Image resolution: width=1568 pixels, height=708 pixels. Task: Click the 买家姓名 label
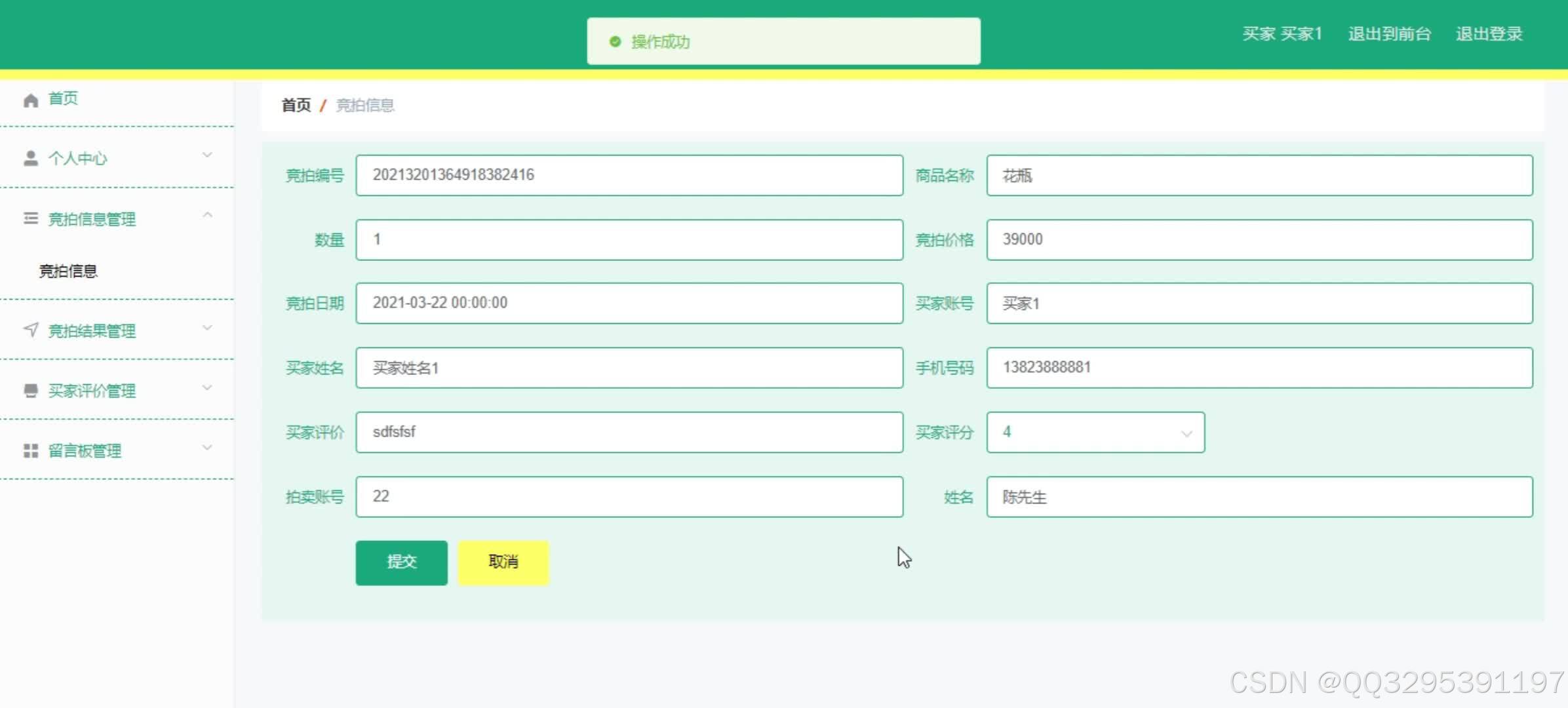click(x=315, y=368)
